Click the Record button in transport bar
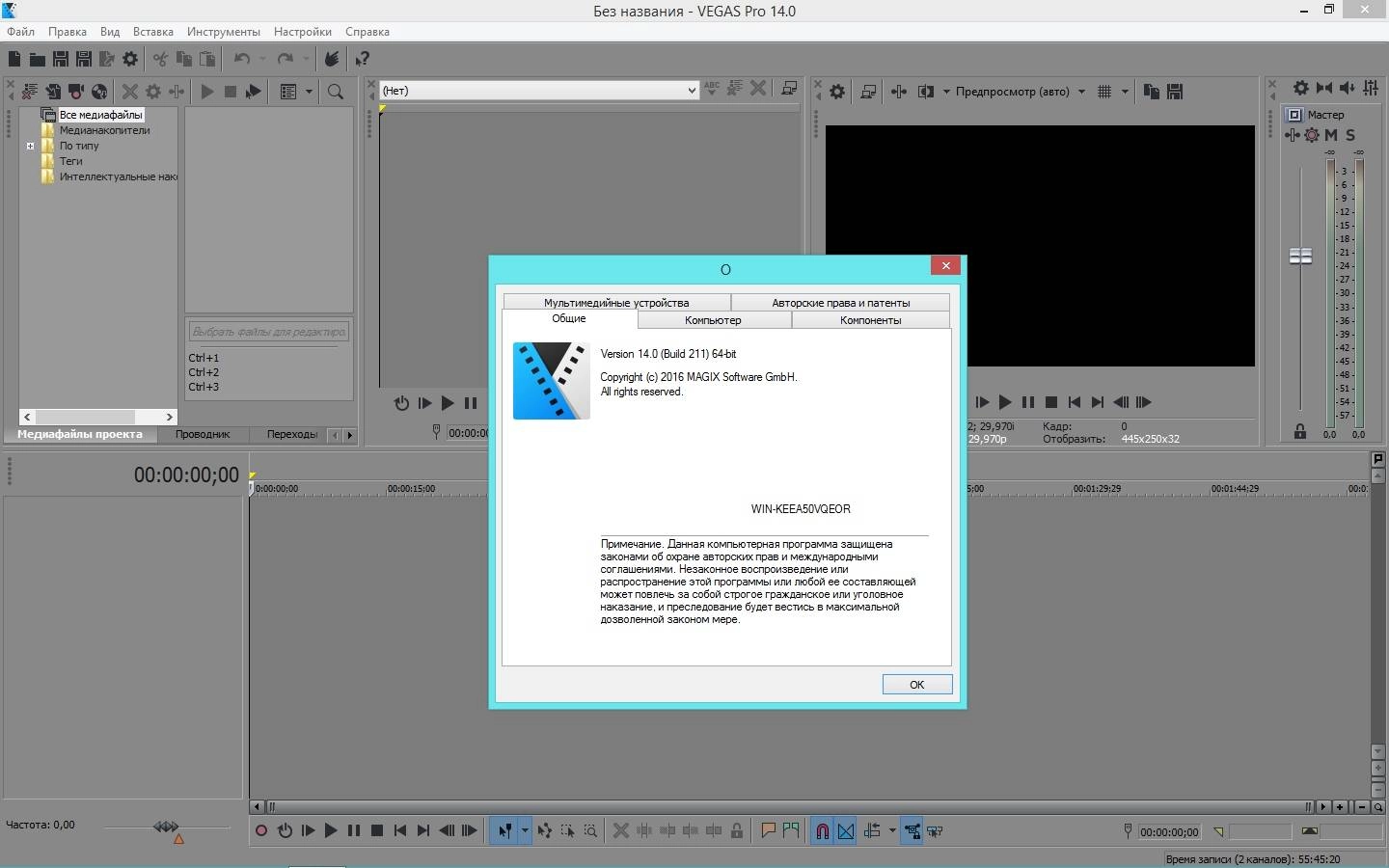The image size is (1389, 868). click(x=260, y=830)
